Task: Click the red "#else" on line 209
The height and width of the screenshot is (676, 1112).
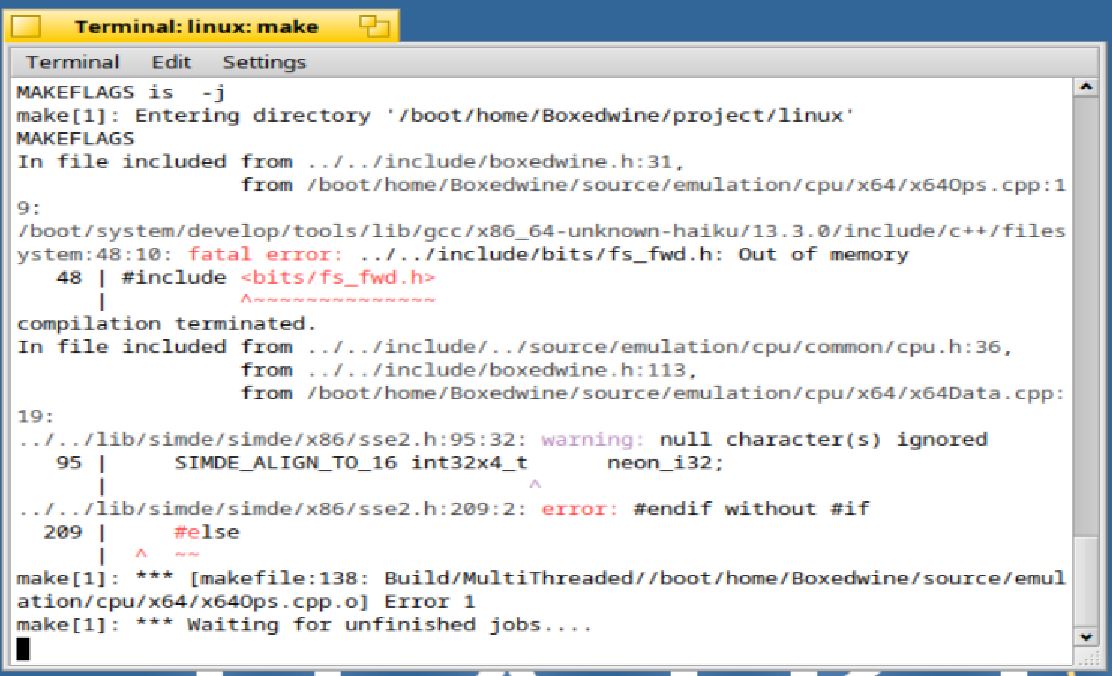Action: (x=206, y=532)
